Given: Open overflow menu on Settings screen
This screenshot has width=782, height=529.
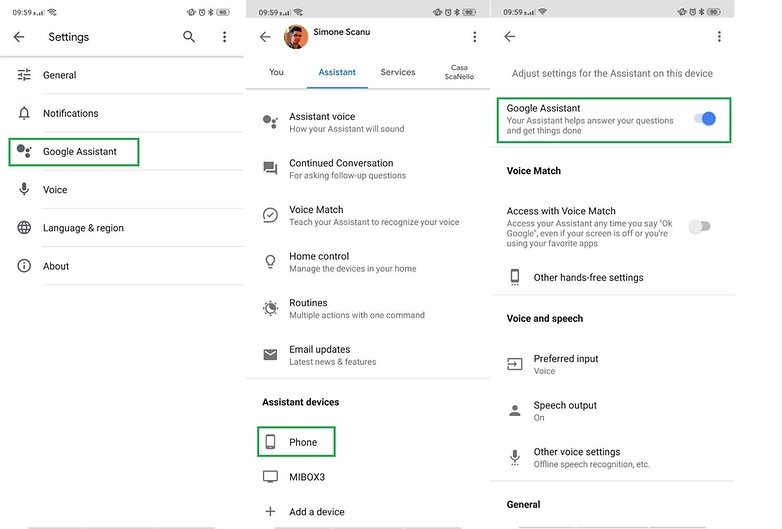Looking at the screenshot, I should coord(224,36).
